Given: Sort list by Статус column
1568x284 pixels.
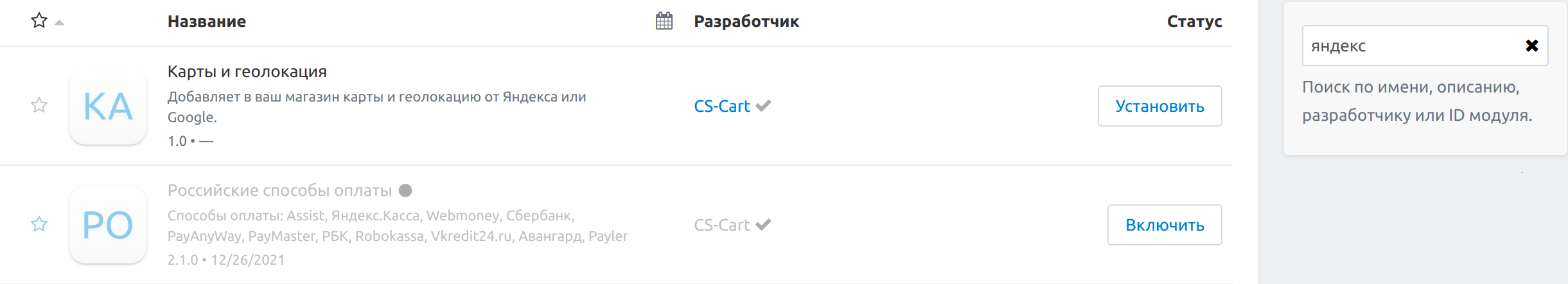Looking at the screenshot, I should click(1194, 21).
